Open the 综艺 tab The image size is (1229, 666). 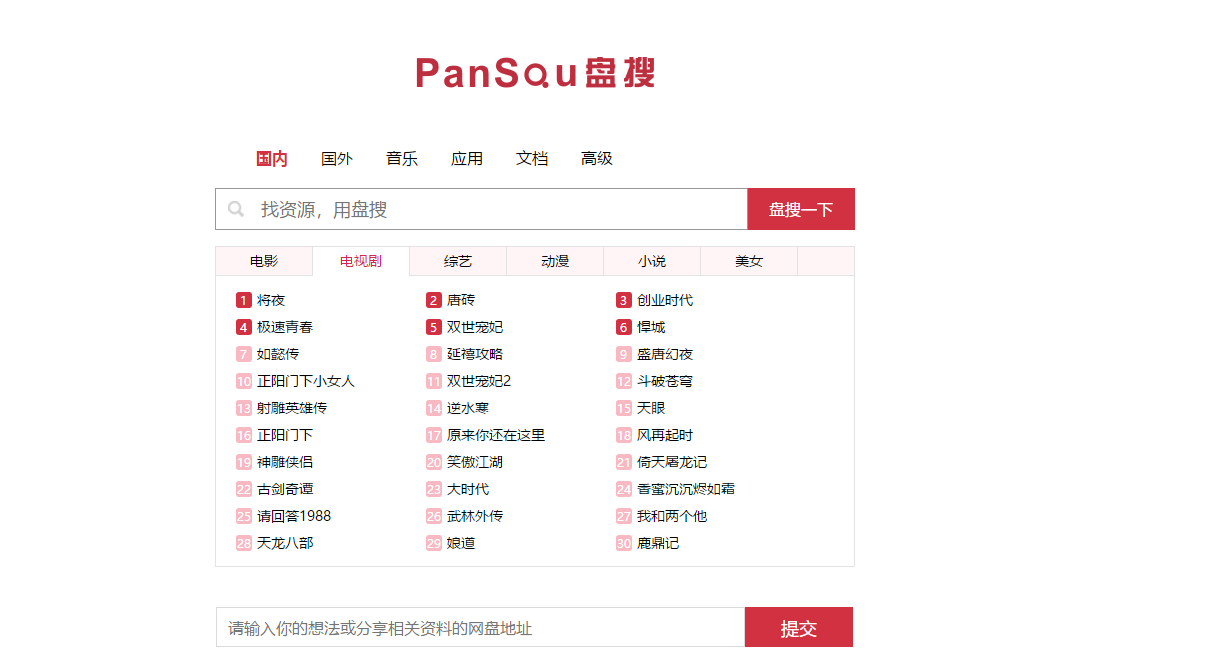(458, 261)
